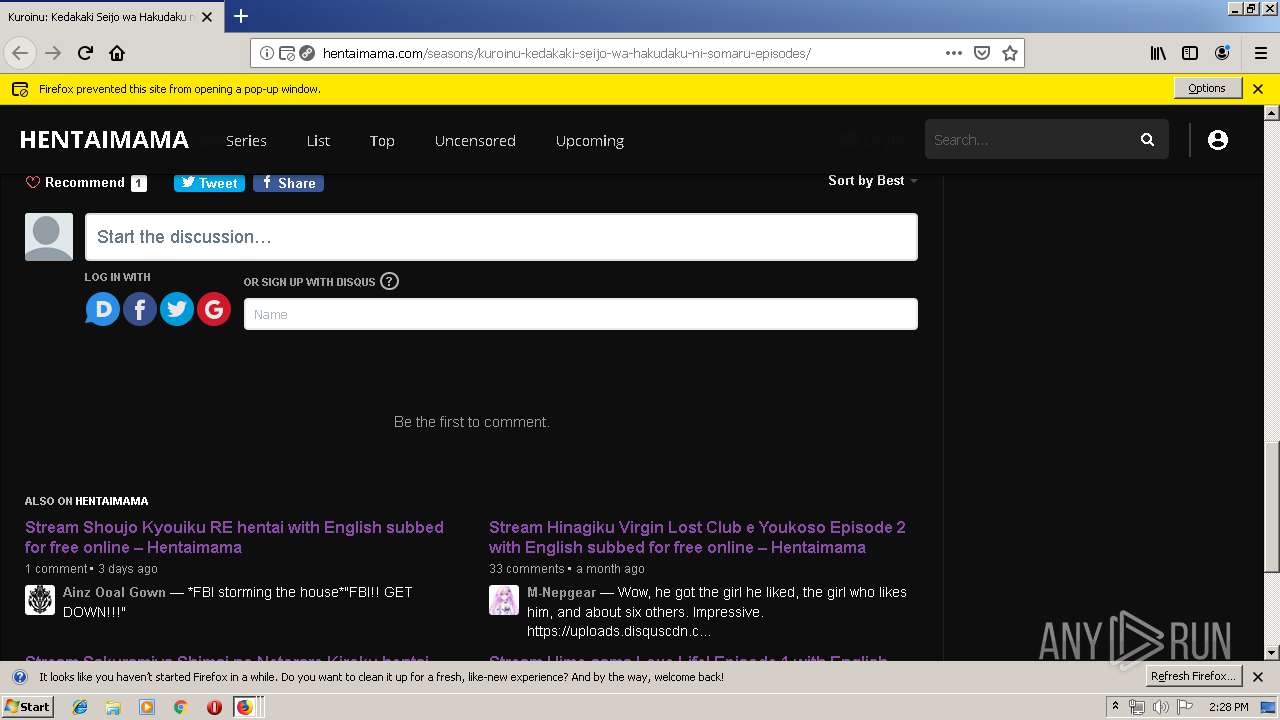The image size is (1280, 720).
Task: Click the taskbar clock showing 2:28 PM
Action: coord(1228,707)
